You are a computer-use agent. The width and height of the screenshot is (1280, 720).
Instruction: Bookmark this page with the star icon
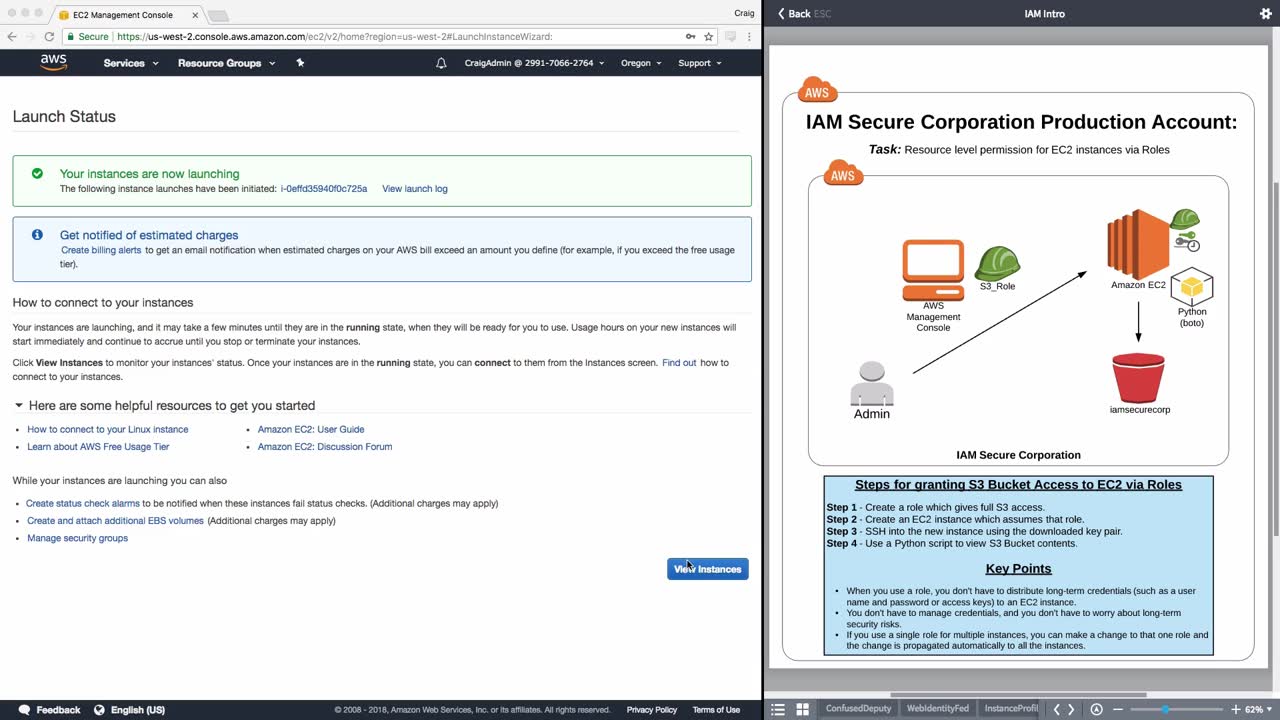click(x=709, y=36)
